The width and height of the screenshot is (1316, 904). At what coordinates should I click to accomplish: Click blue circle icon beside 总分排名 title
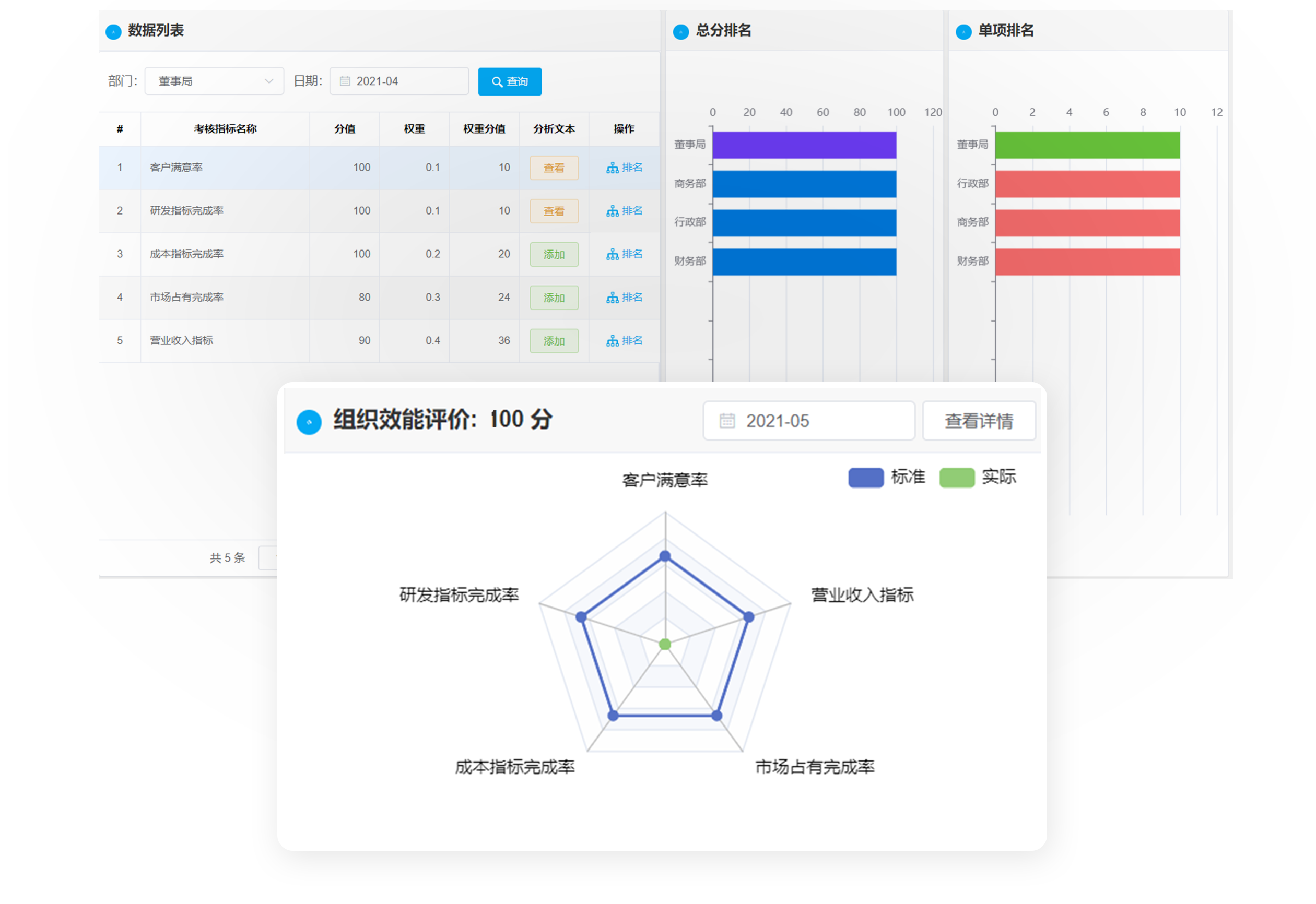680,32
